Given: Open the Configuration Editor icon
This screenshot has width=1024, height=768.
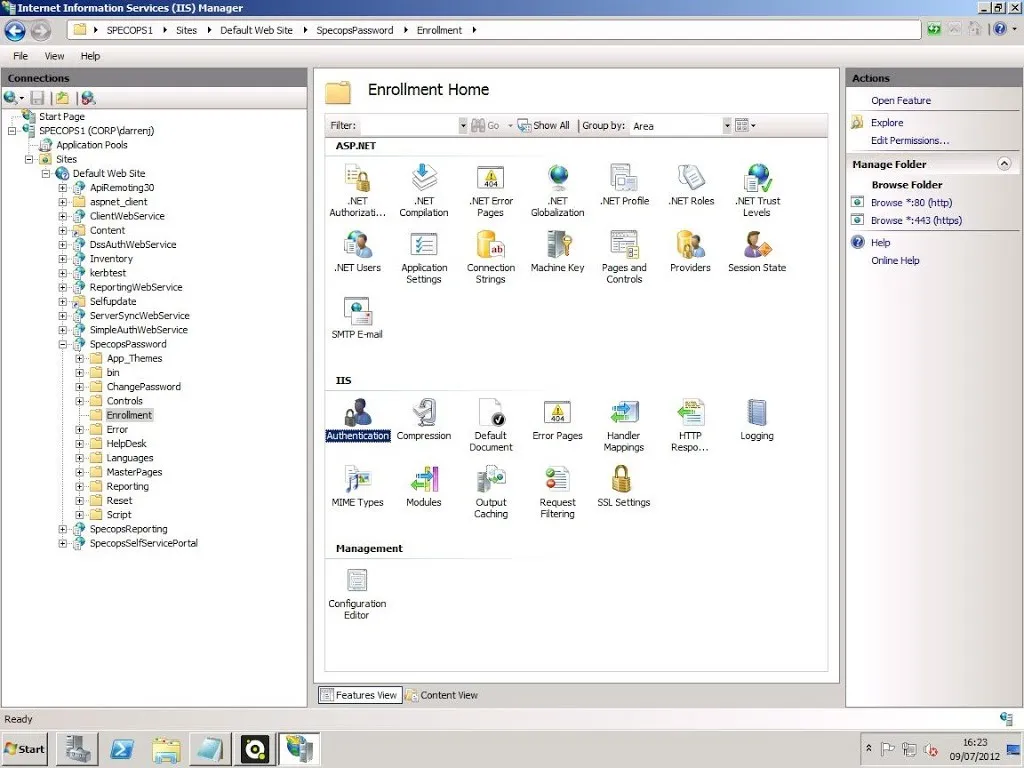Looking at the screenshot, I should click(x=357, y=593).
